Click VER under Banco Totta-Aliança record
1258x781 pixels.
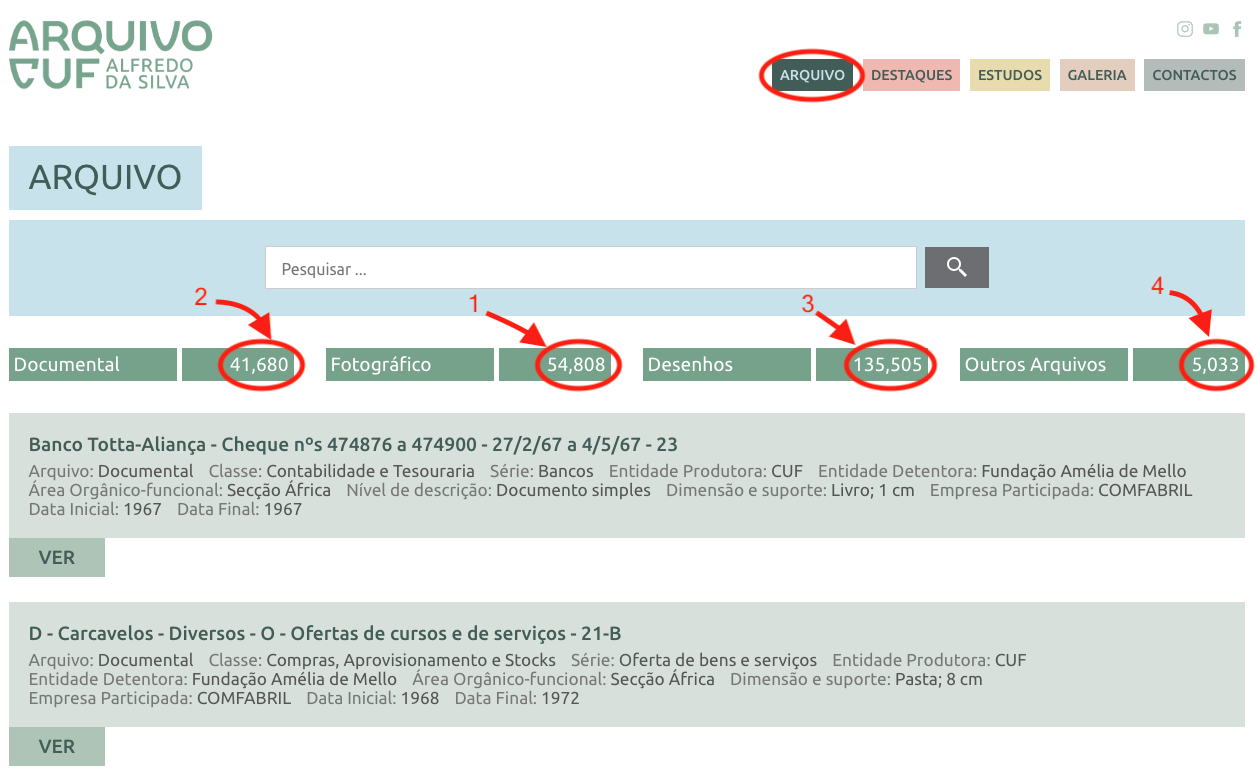coord(57,558)
